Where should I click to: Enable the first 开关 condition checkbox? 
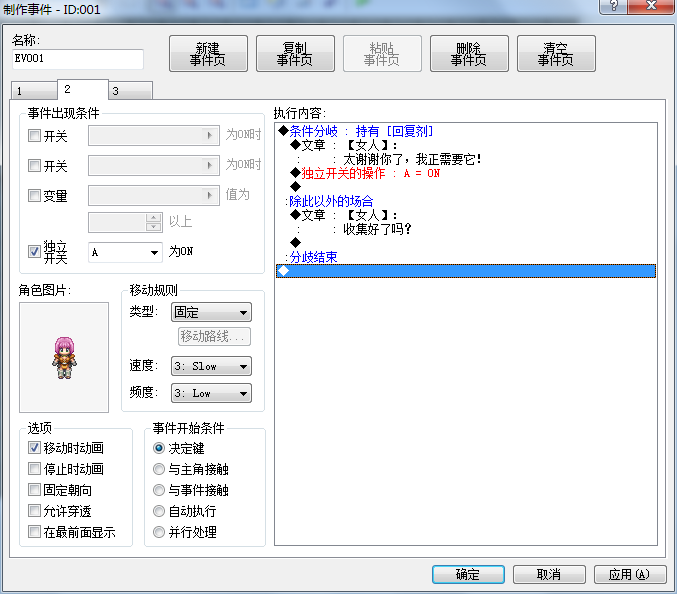pyautogui.click(x=34, y=136)
